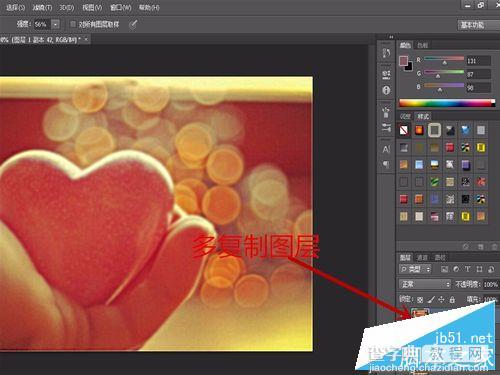
Task: Open the Window (W) menu
Action: 121,7
